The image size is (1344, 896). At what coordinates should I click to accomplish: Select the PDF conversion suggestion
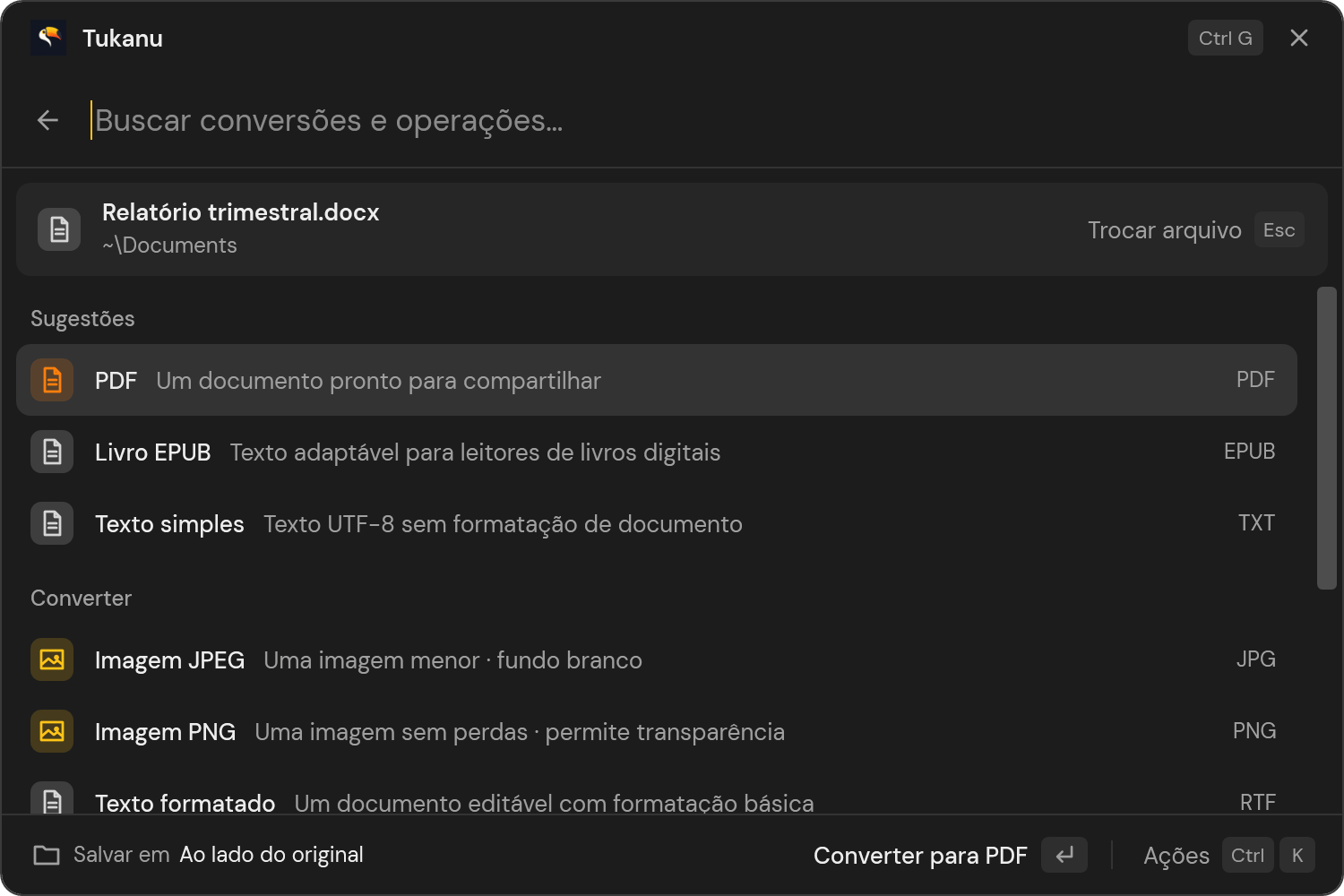(657, 380)
